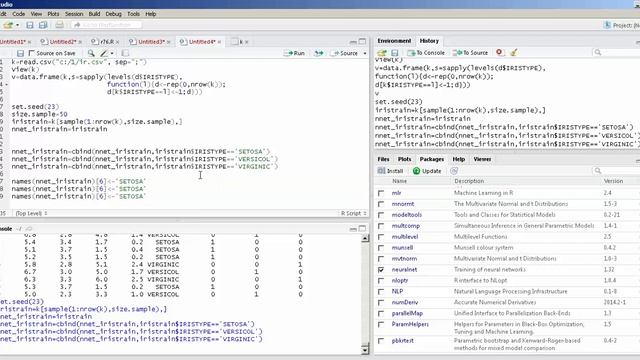This screenshot has height=360, width=640.
Task: Check the numDeriv package checkbox
Action: [x=381, y=303]
